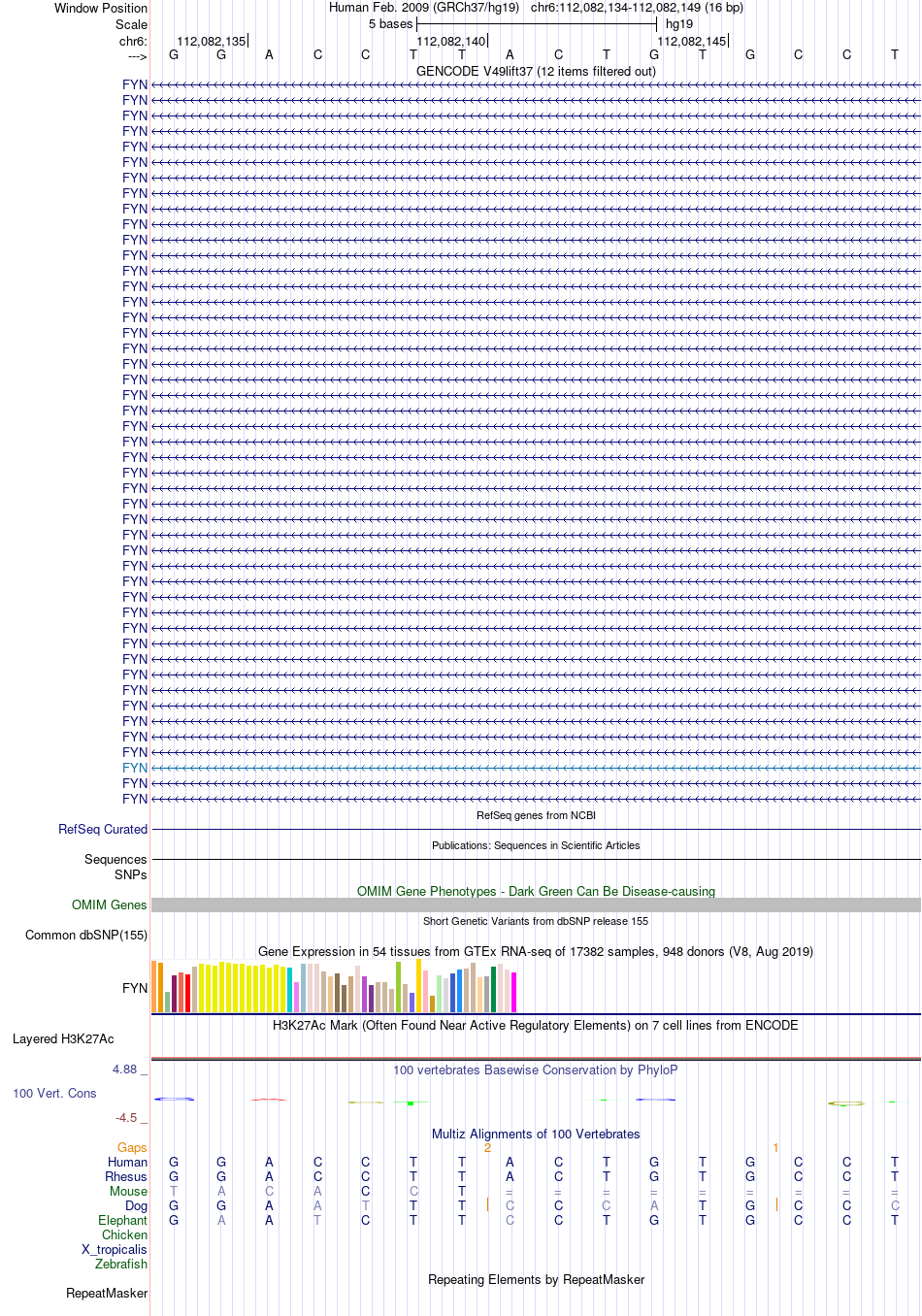Select the light-blue highlighted FYN transcript label

135,768
